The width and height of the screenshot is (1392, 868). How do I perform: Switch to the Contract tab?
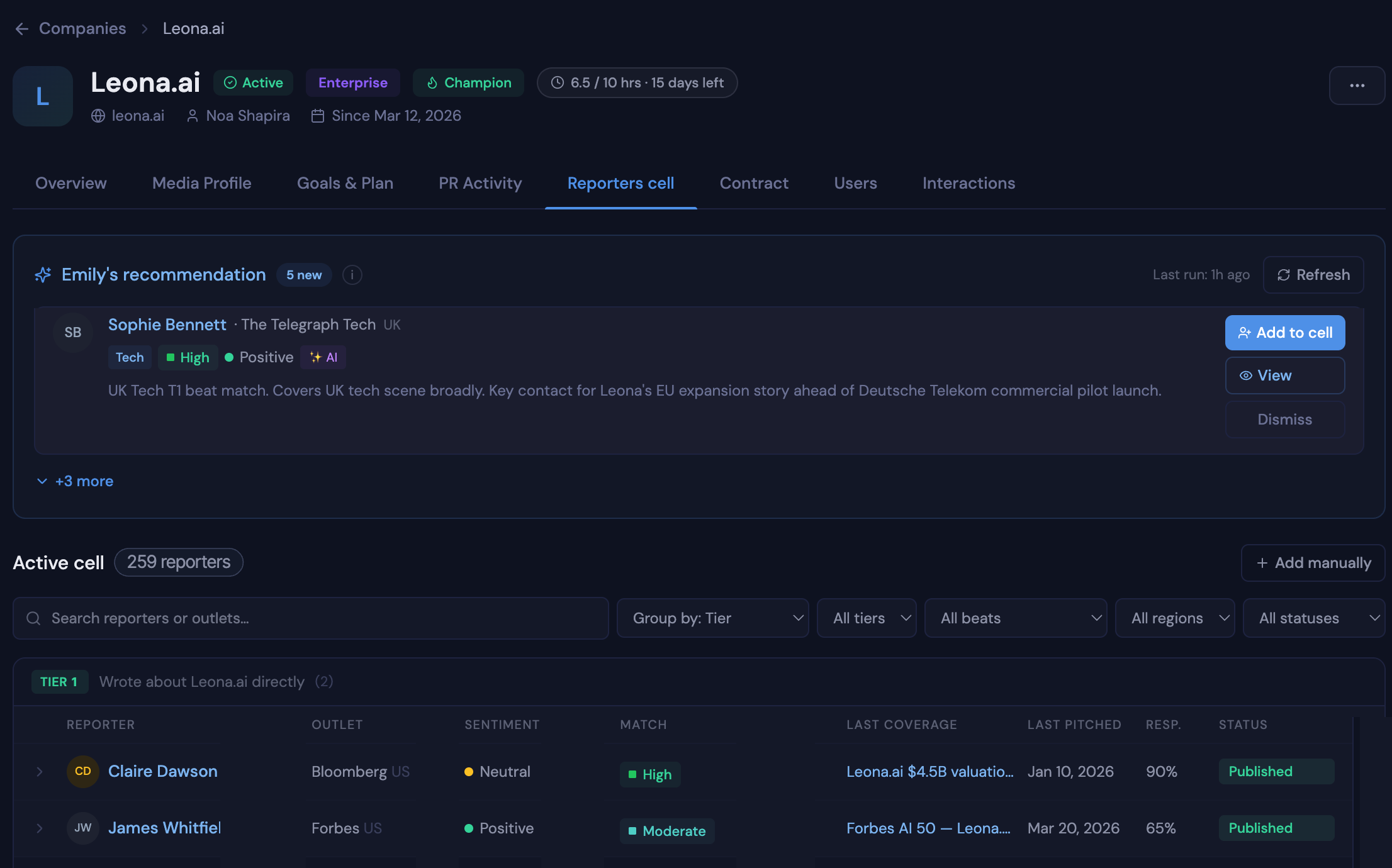754,183
